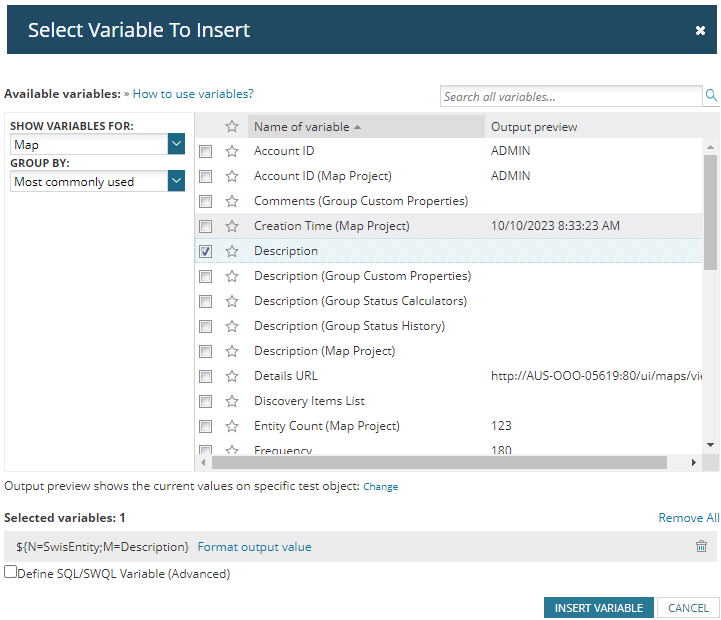
Task: Click the Output preview column header
Action: pos(534,127)
